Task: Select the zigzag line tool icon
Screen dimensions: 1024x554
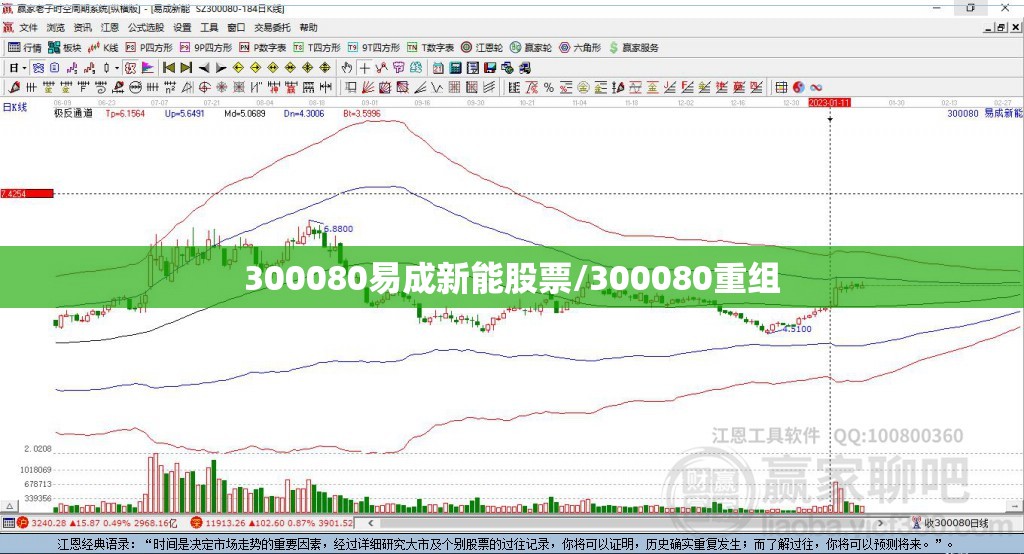Action: 437,88
